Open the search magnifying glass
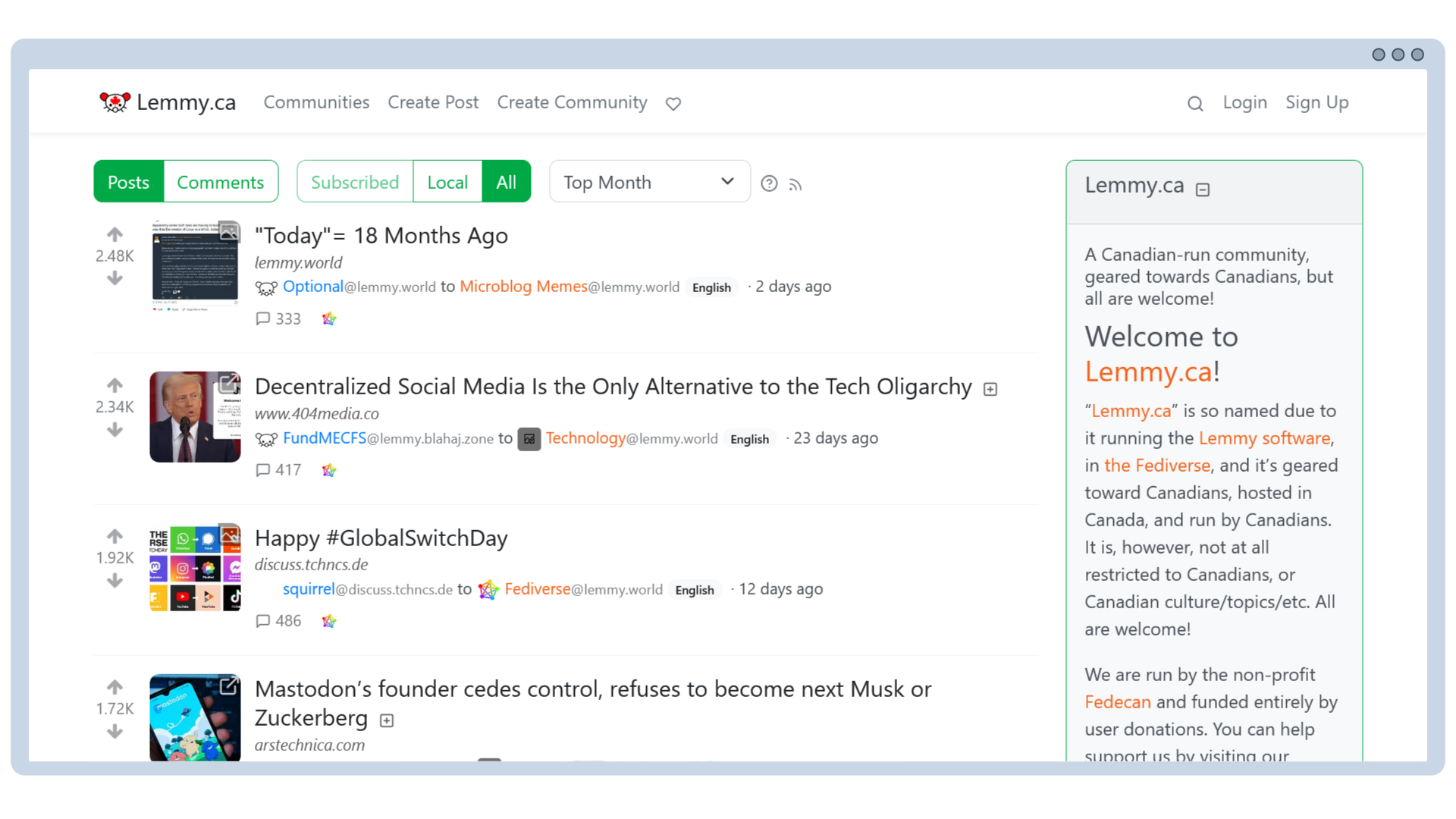This screenshot has width=1456, height=819. [x=1195, y=103]
